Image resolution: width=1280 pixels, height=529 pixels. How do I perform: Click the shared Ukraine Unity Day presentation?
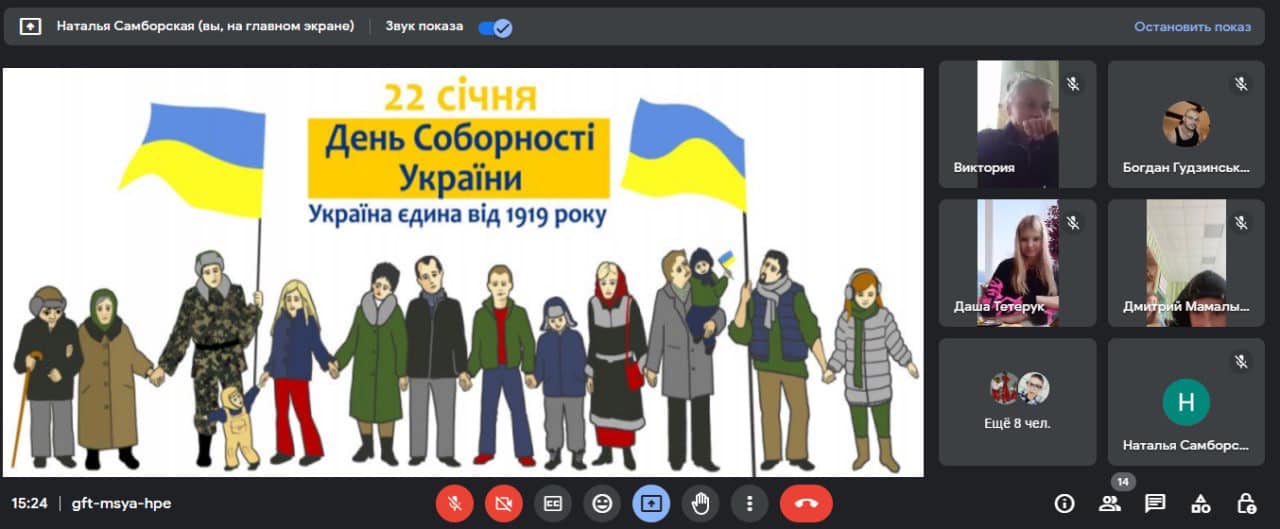462,272
